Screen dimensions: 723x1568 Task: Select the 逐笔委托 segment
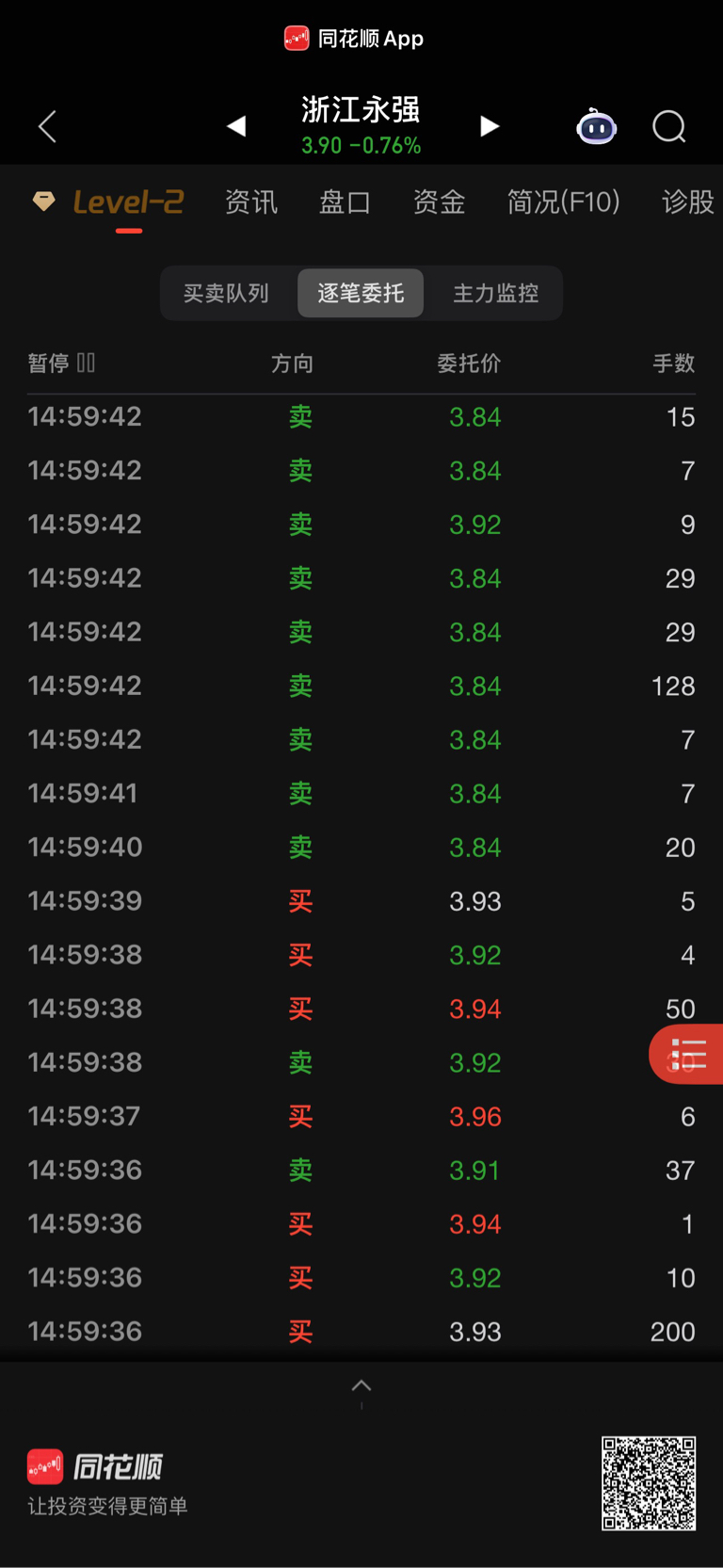click(361, 293)
